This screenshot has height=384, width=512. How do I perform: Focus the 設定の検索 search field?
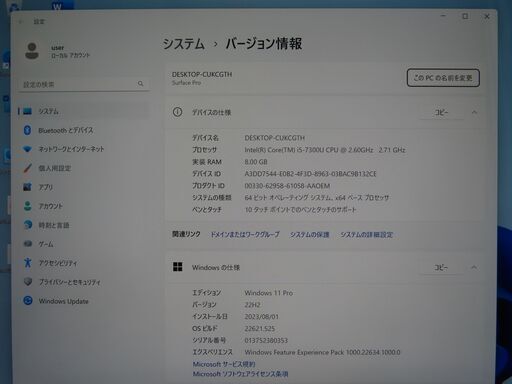click(83, 84)
